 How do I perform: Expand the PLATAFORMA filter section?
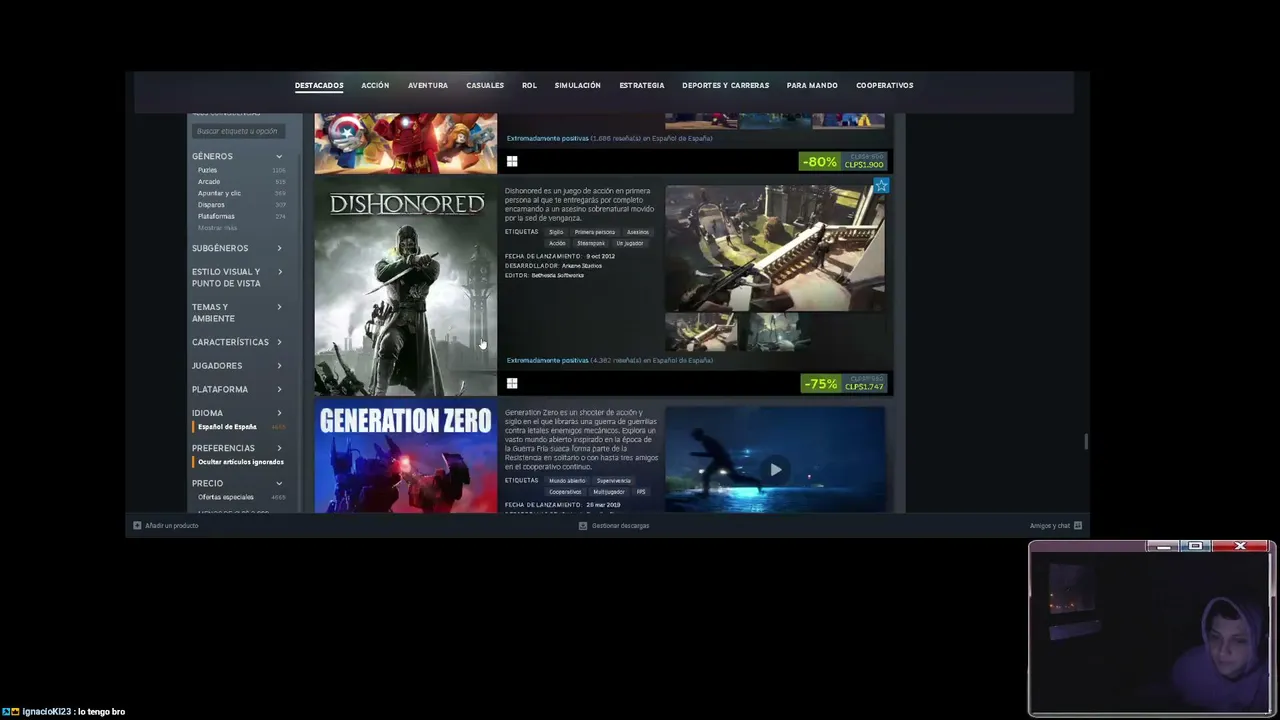point(279,389)
